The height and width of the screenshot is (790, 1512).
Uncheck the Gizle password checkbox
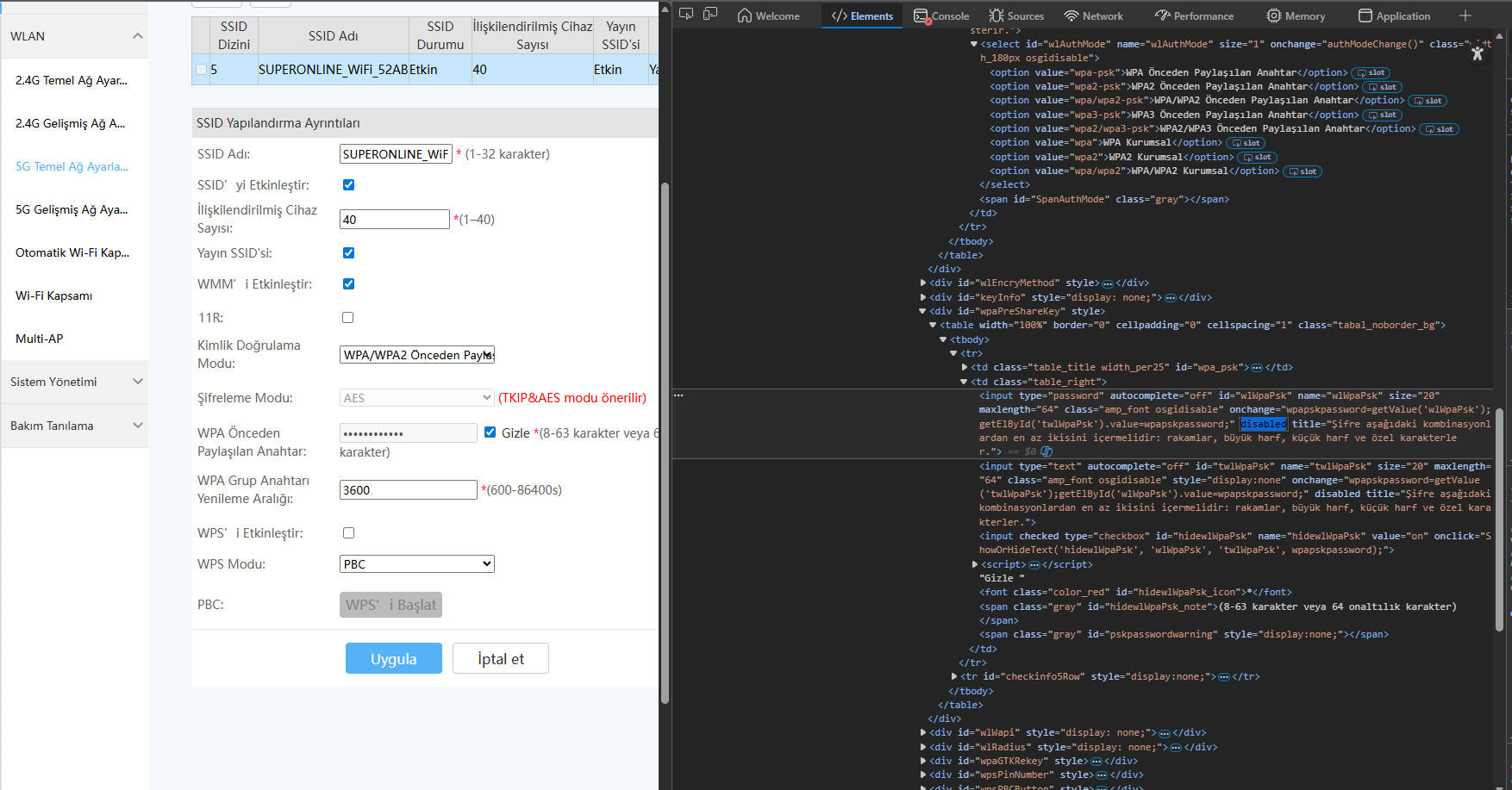490,432
